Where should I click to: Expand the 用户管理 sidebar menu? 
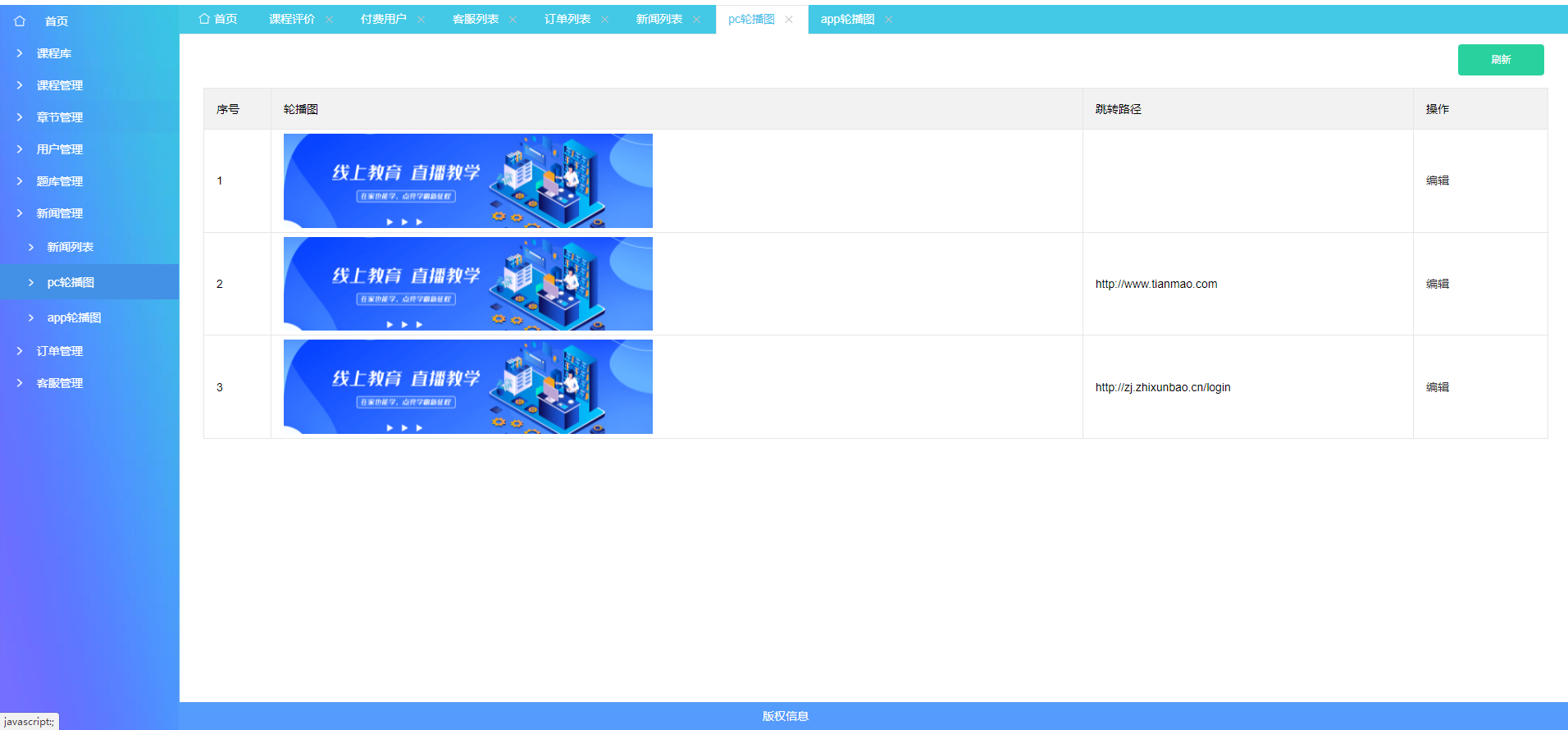[x=59, y=149]
